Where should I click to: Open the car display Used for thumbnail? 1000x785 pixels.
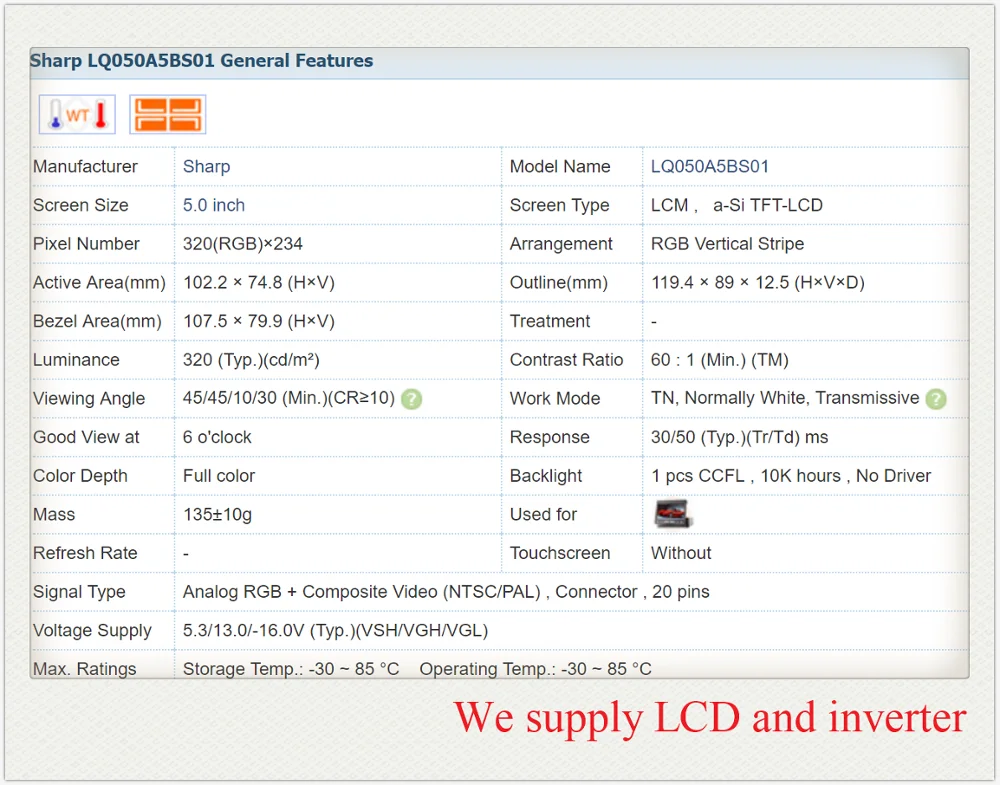click(x=673, y=514)
